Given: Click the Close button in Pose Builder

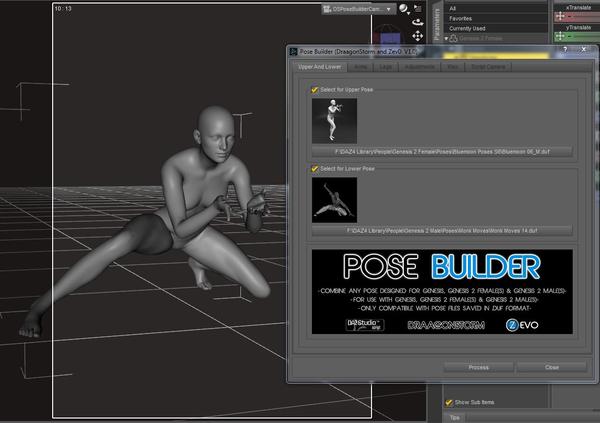Looking at the screenshot, I should pos(551,367).
